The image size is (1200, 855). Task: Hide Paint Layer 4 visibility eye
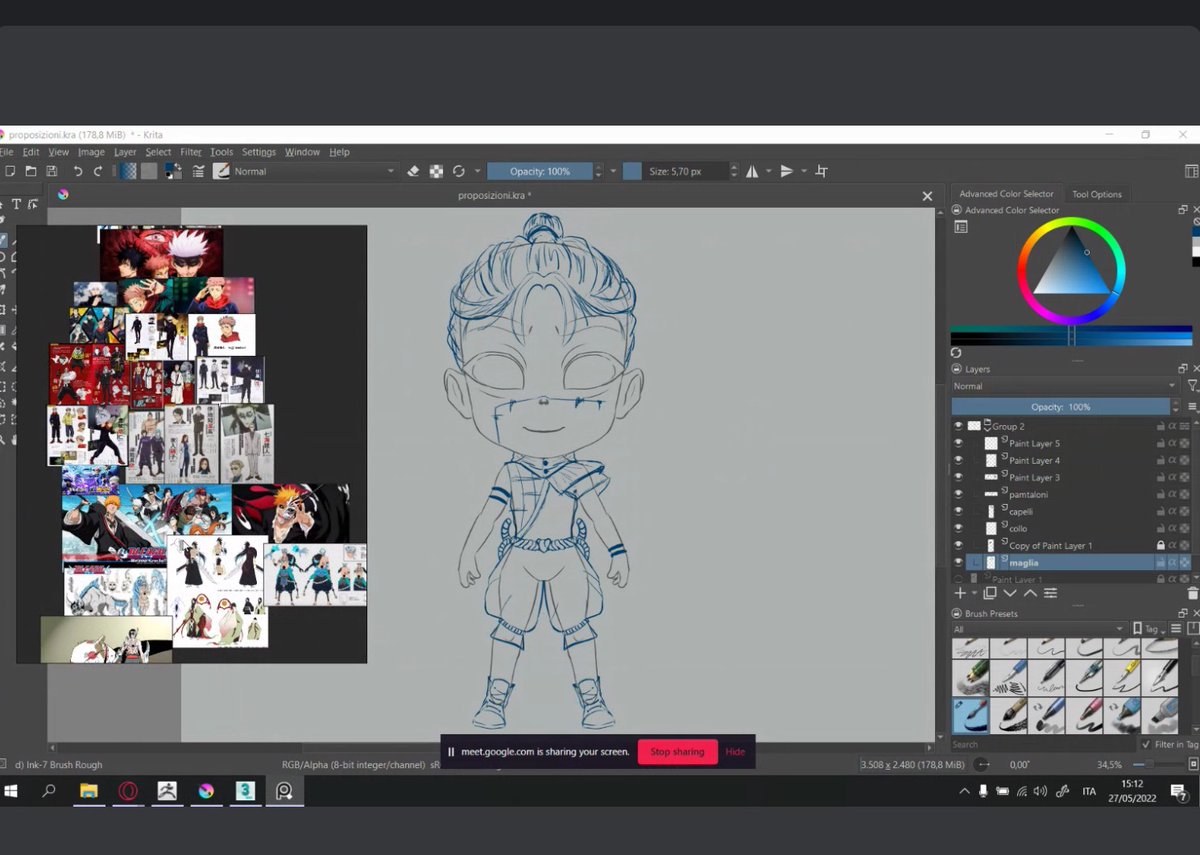[958, 460]
